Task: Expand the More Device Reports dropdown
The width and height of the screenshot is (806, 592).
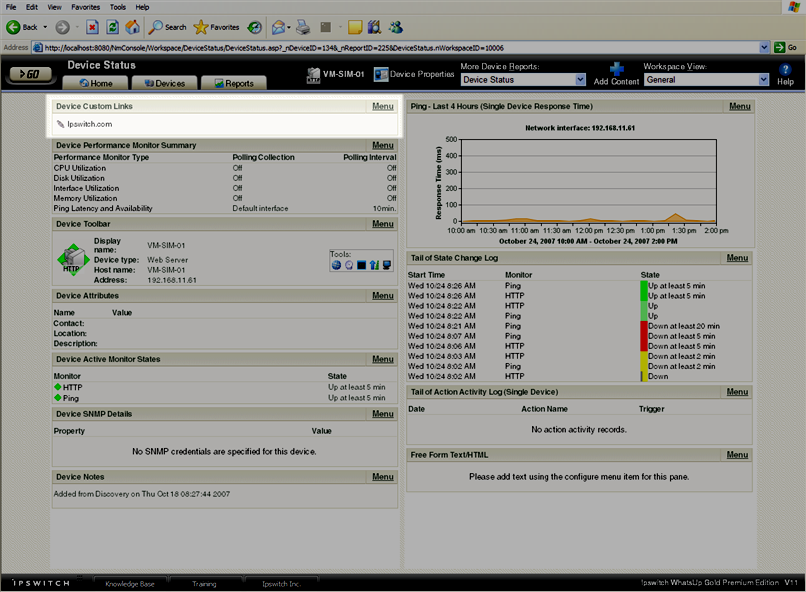Action: point(580,80)
